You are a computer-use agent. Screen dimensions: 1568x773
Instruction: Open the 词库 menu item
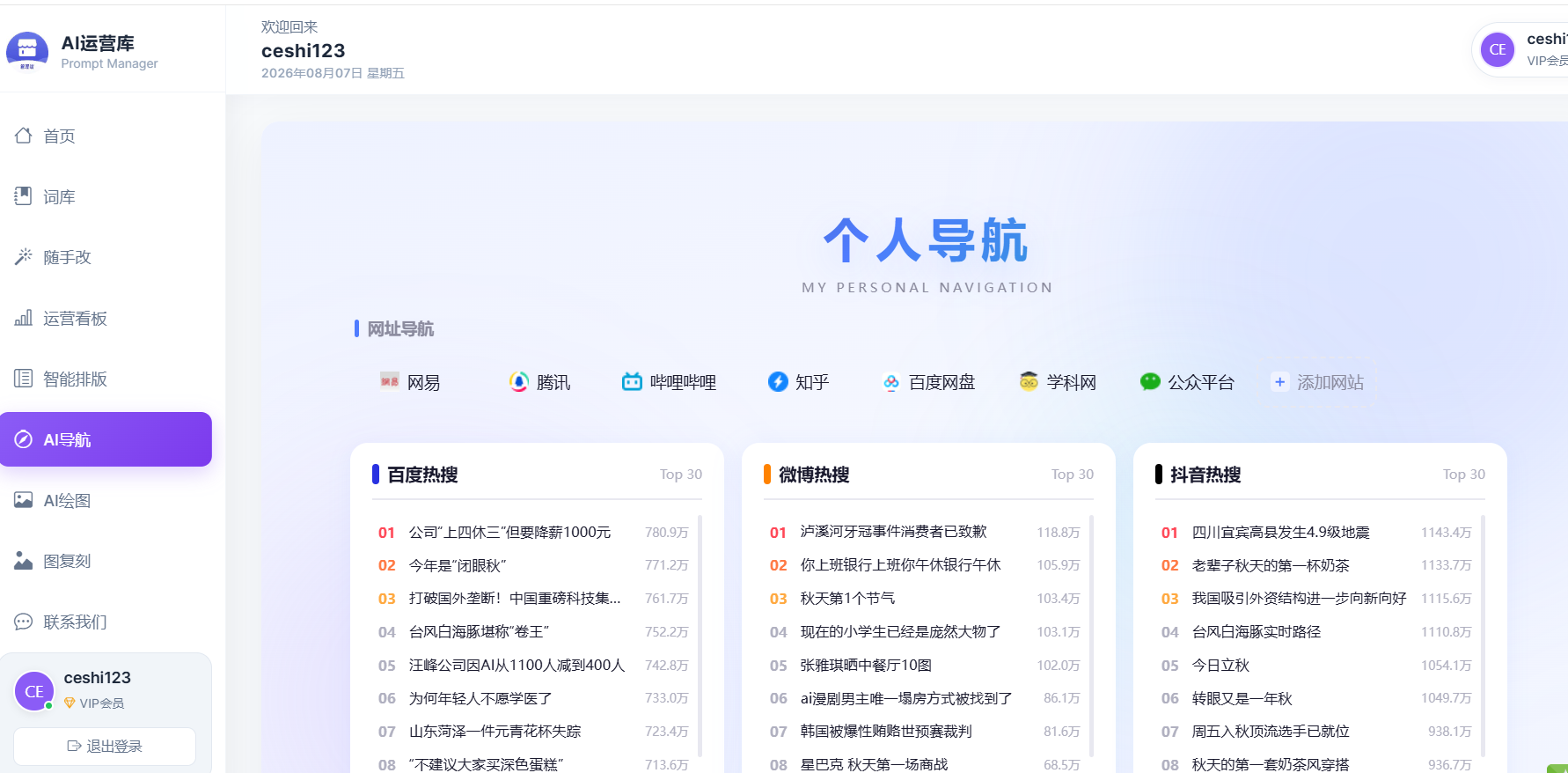click(x=106, y=196)
